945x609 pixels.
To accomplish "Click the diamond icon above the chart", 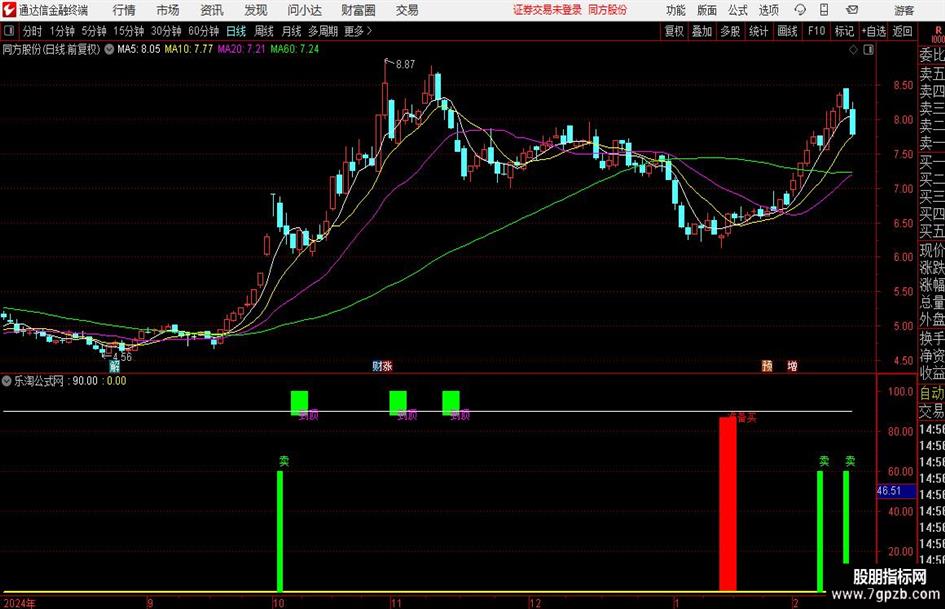I will [x=853, y=50].
